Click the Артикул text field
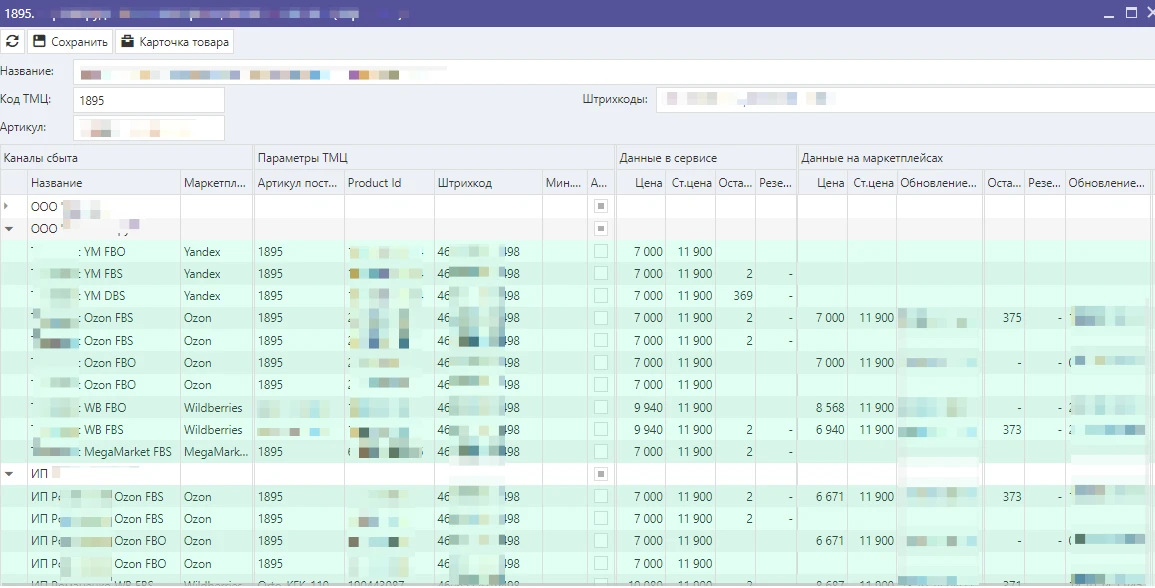Image resolution: width=1155 pixels, height=588 pixels. click(x=149, y=128)
